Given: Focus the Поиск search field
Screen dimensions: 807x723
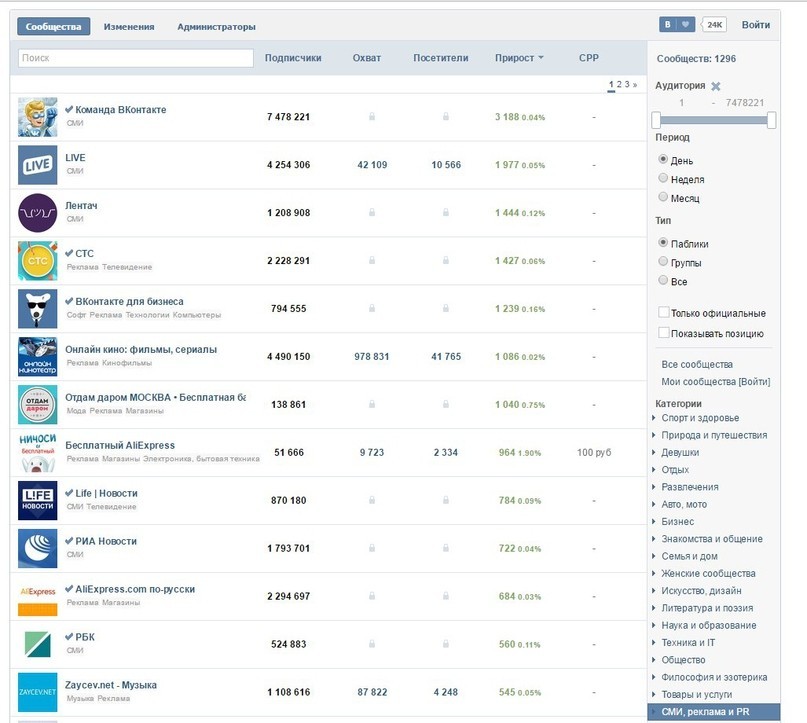Looking at the screenshot, I should [x=136, y=58].
